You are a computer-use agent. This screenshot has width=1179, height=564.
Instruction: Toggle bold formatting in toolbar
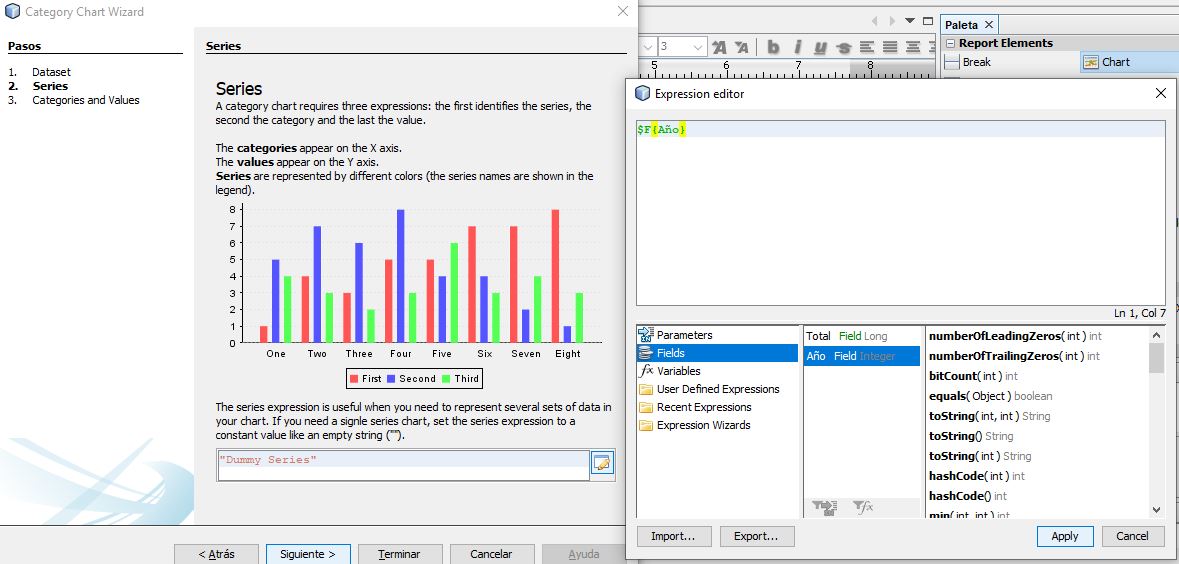click(x=773, y=47)
